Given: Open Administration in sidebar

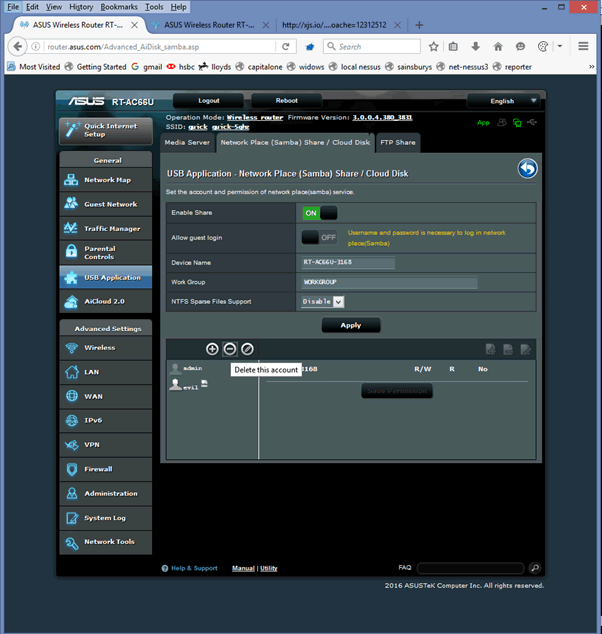Looking at the screenshot, I should (106, 493).
